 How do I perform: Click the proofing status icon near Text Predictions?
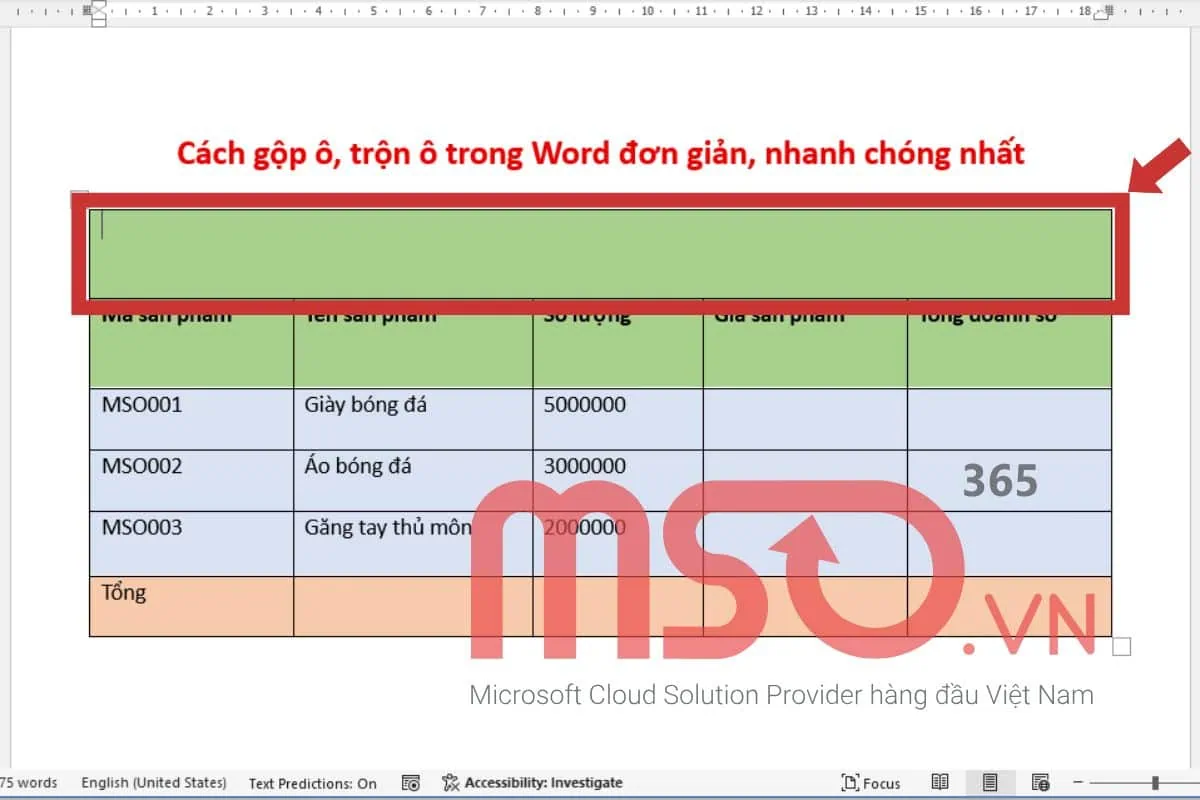coord(410,783)
